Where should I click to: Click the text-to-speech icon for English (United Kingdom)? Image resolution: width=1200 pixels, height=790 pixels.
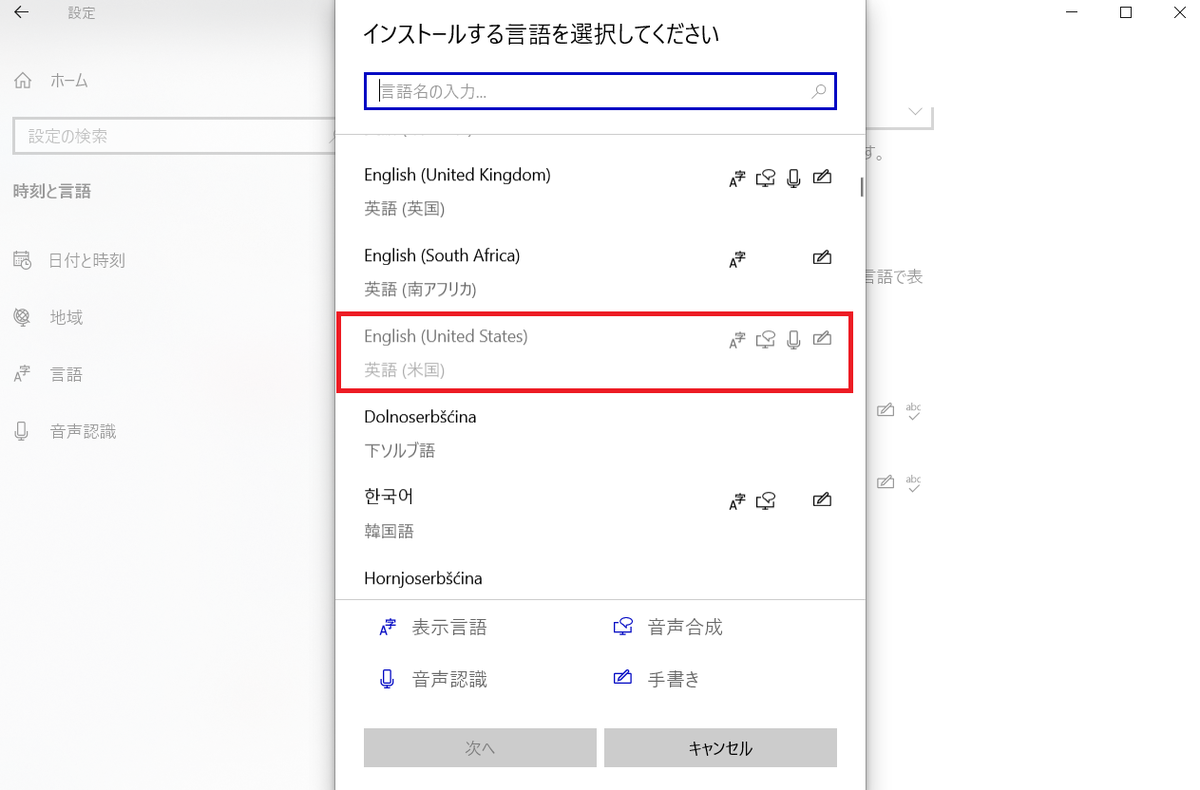pyautogui.click(x=765, y=178)
